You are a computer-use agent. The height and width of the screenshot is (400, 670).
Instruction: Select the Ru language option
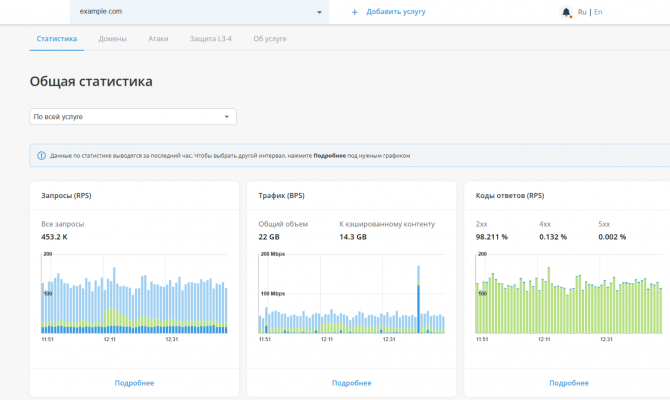[582, 12]
